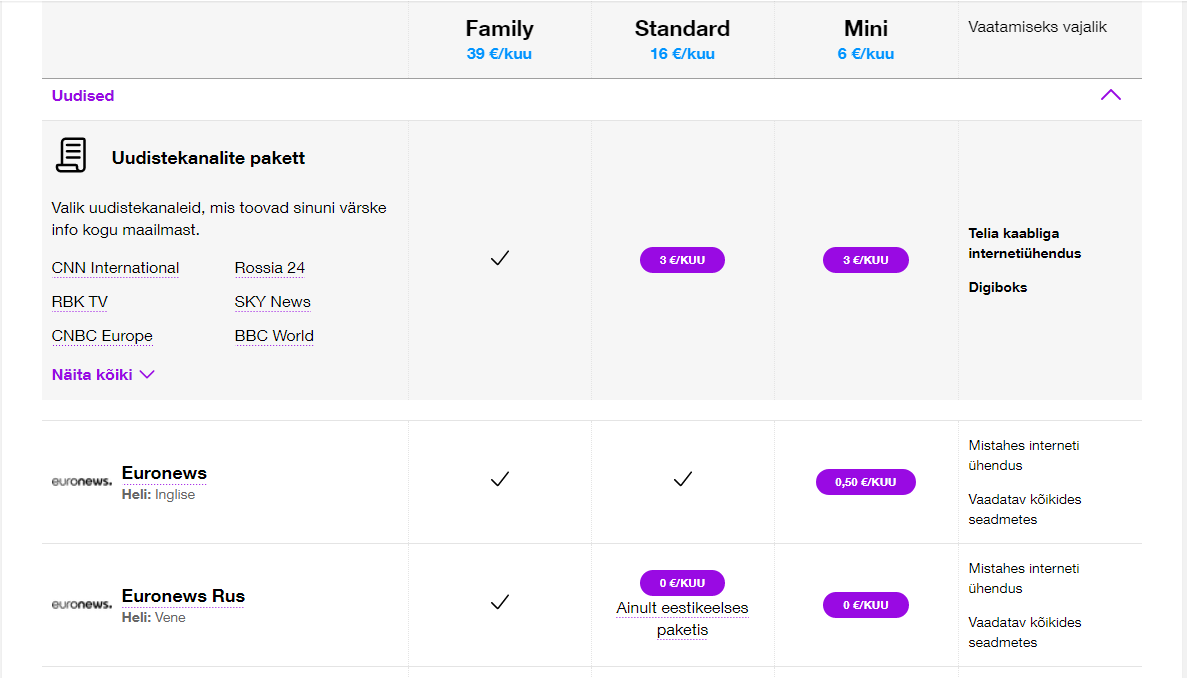Click the Standard 16 €/kuu price

682,54
